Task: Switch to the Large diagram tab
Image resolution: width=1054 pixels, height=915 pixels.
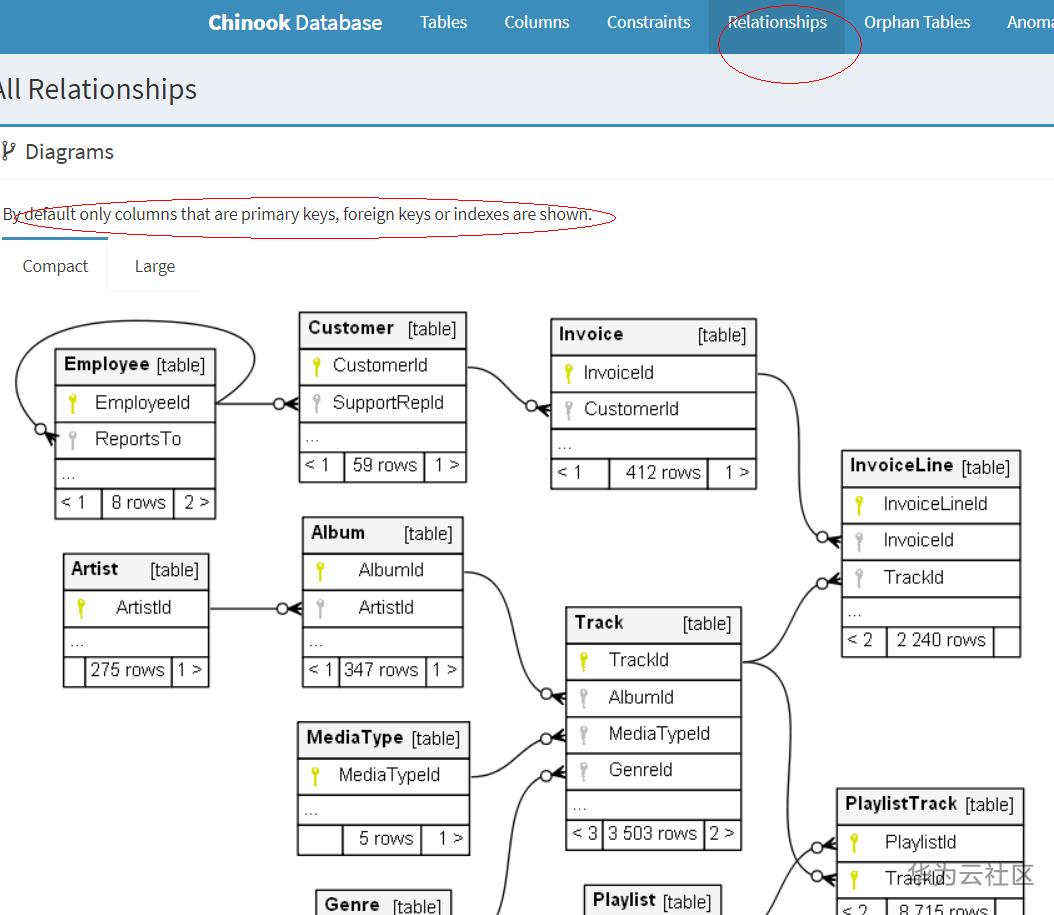Action: pyautogui.click(x=155, y=266)
